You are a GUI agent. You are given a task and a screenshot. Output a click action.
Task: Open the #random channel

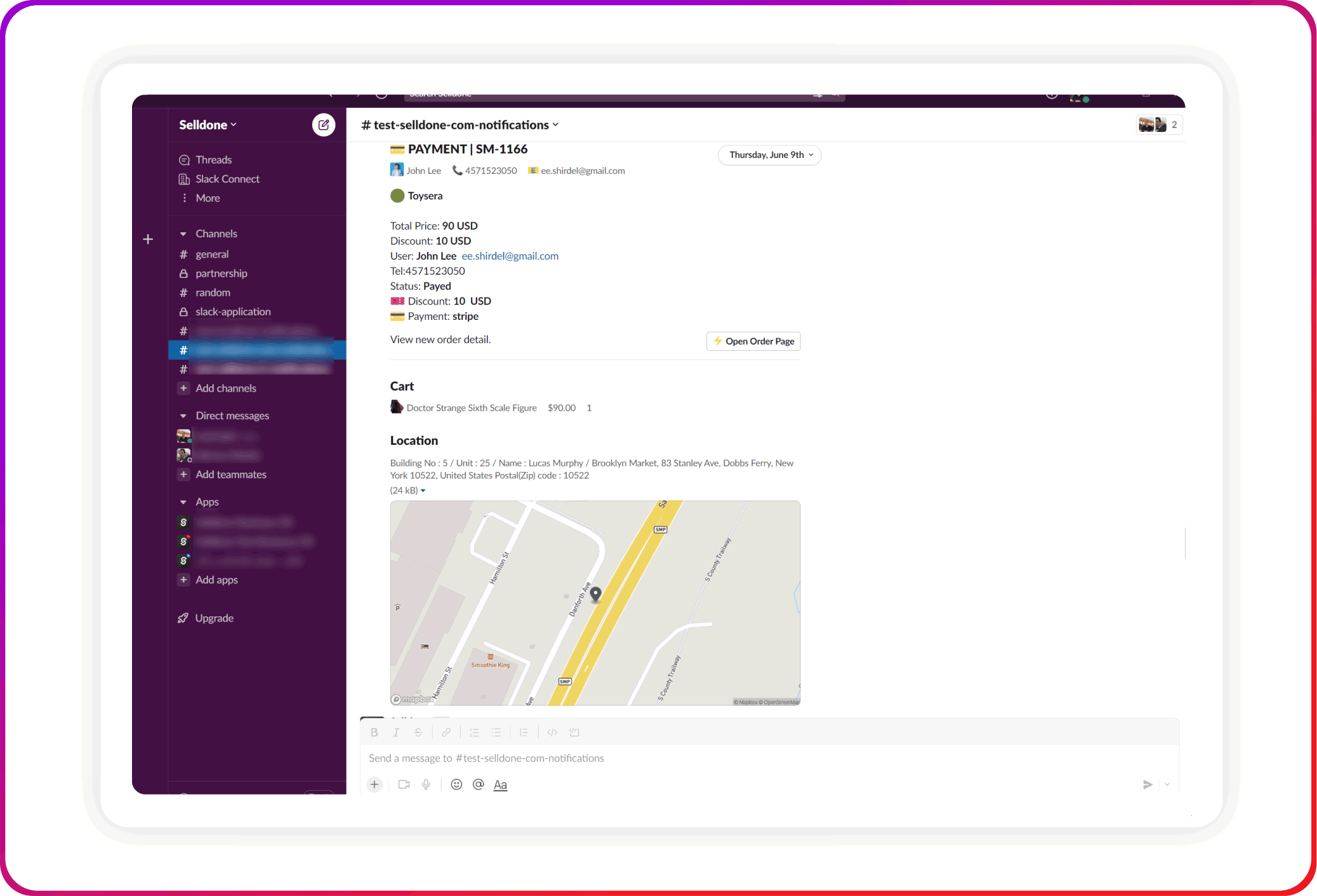coord(213,292)
